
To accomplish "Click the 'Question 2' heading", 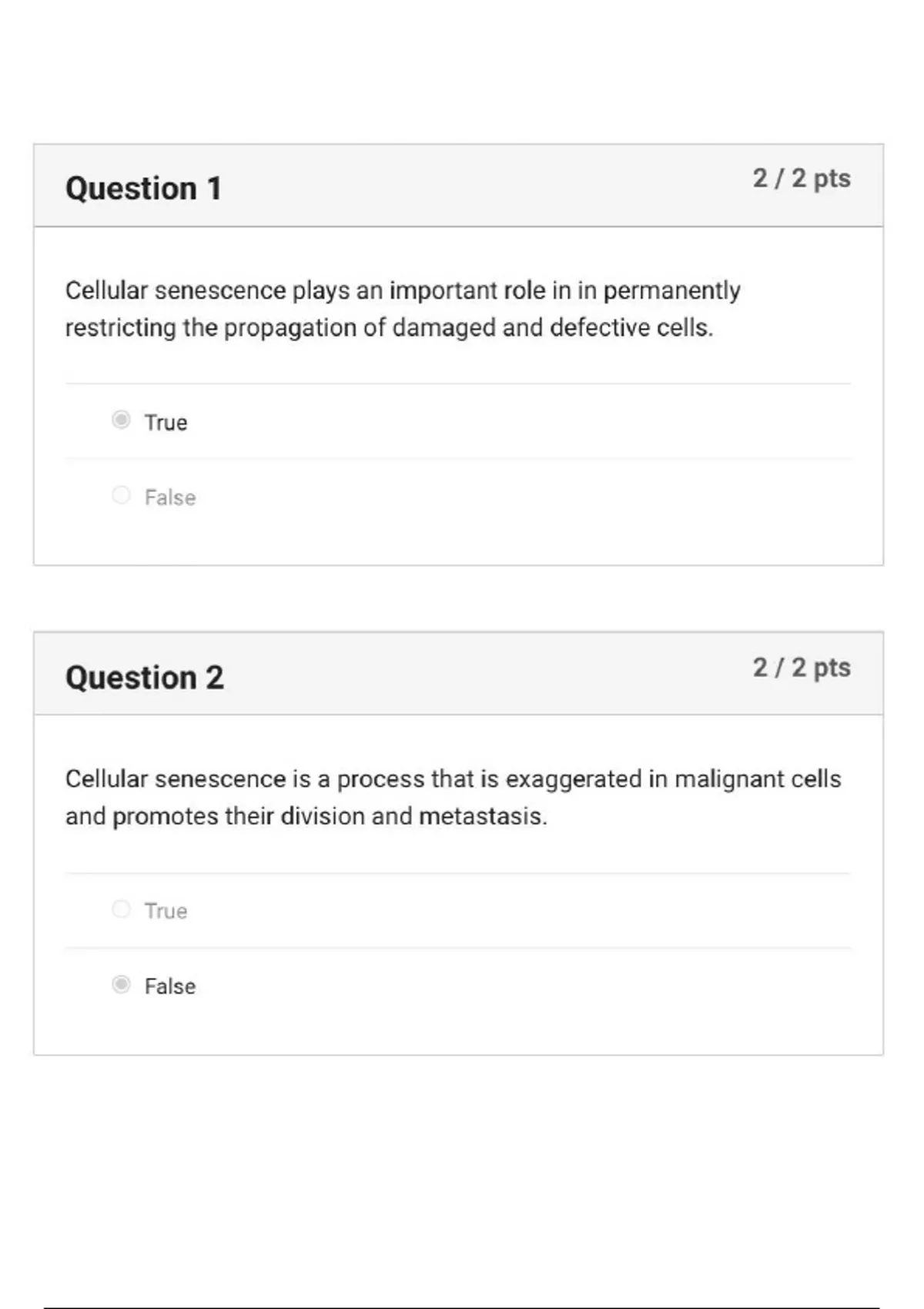I will 145,678.
